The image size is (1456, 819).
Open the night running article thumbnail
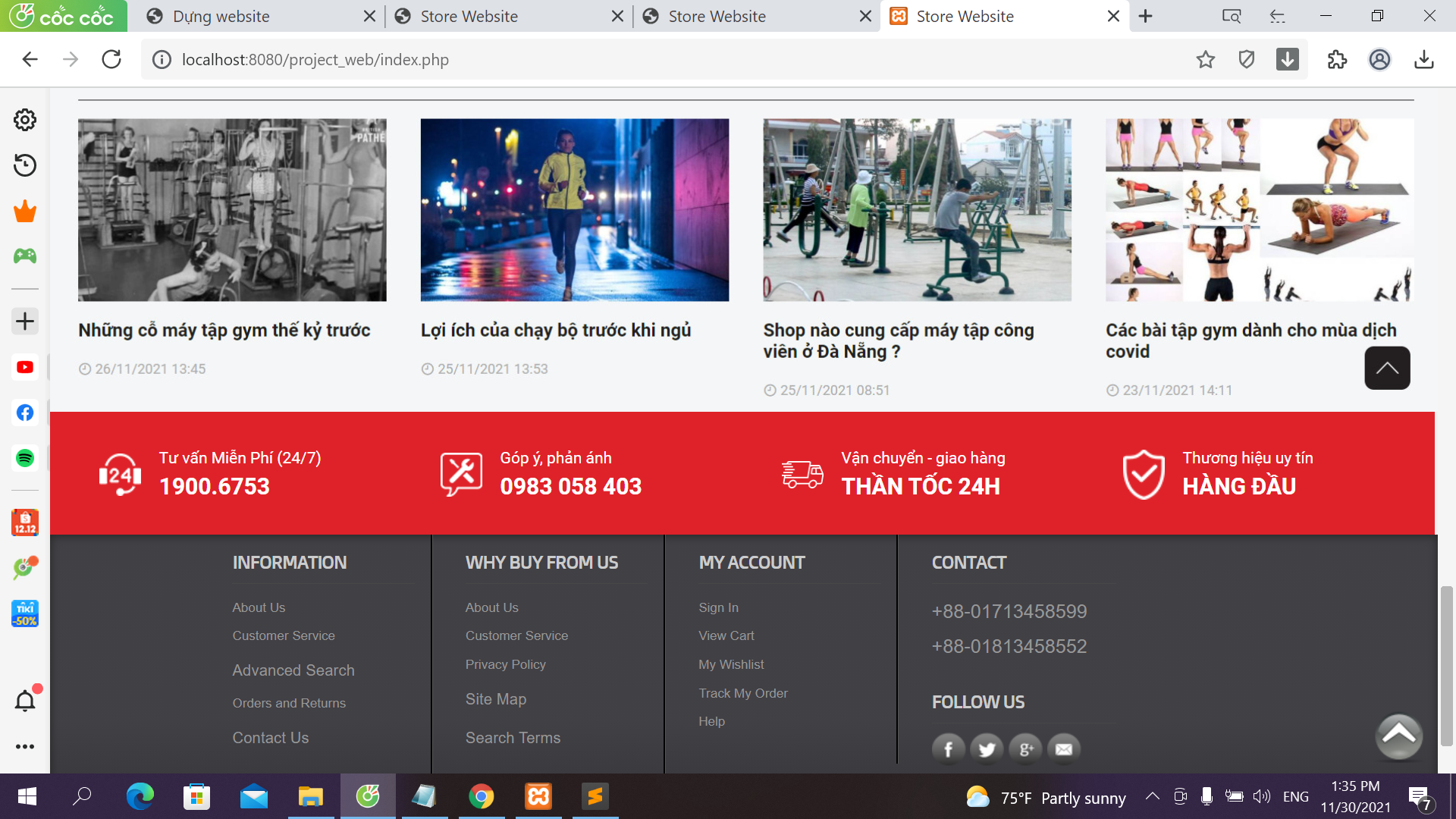574,210
